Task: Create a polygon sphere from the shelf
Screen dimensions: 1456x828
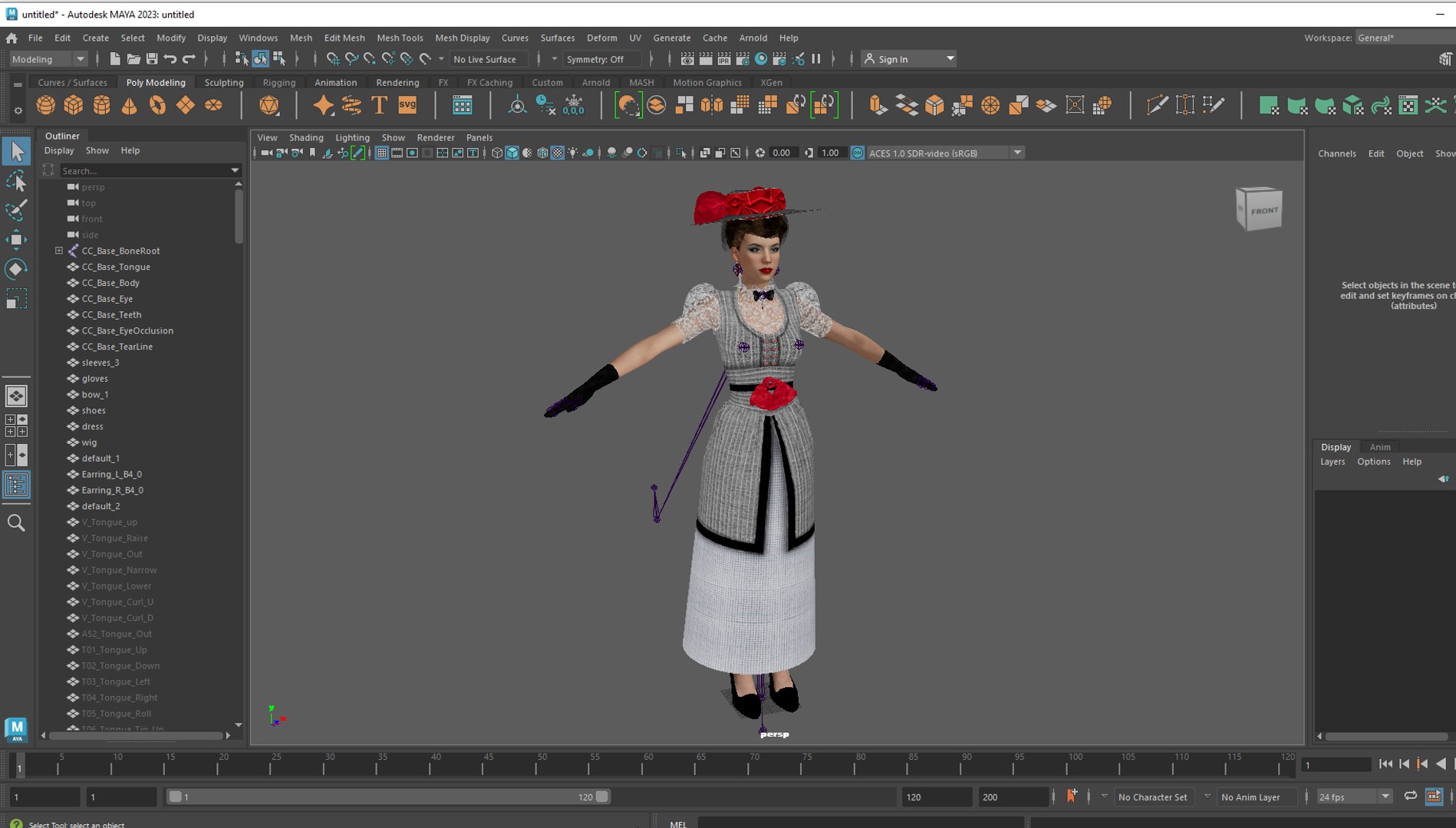Action: [46, 105]
